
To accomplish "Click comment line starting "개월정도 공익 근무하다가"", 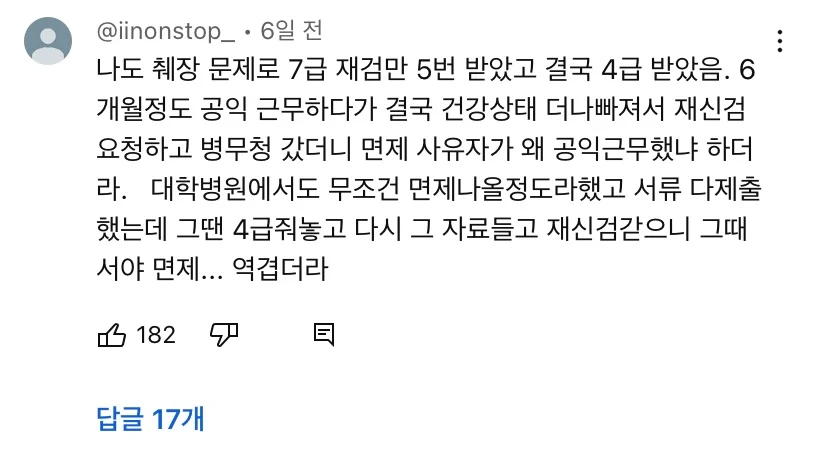I will 420,109.
